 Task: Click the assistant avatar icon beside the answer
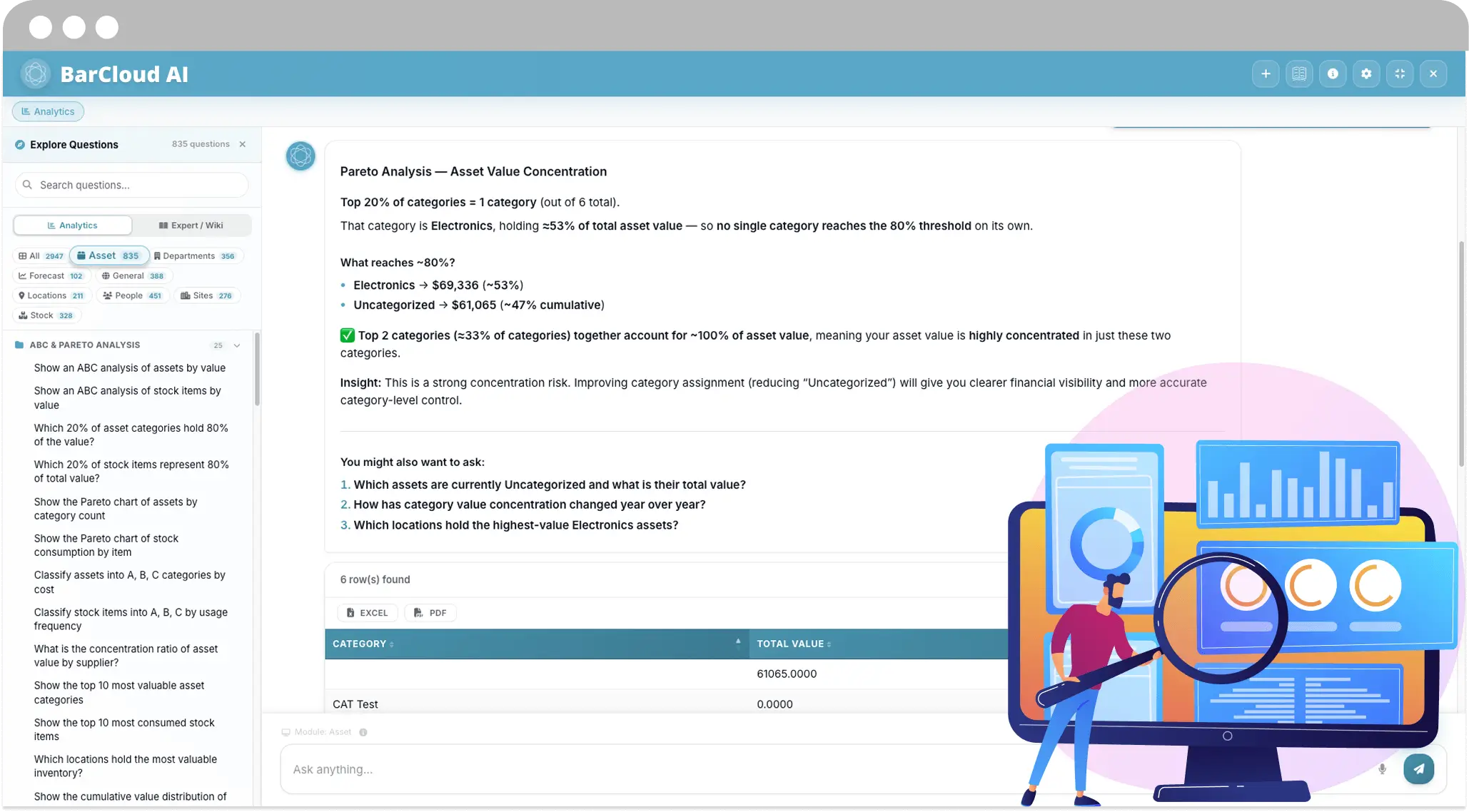pos(301,156)
